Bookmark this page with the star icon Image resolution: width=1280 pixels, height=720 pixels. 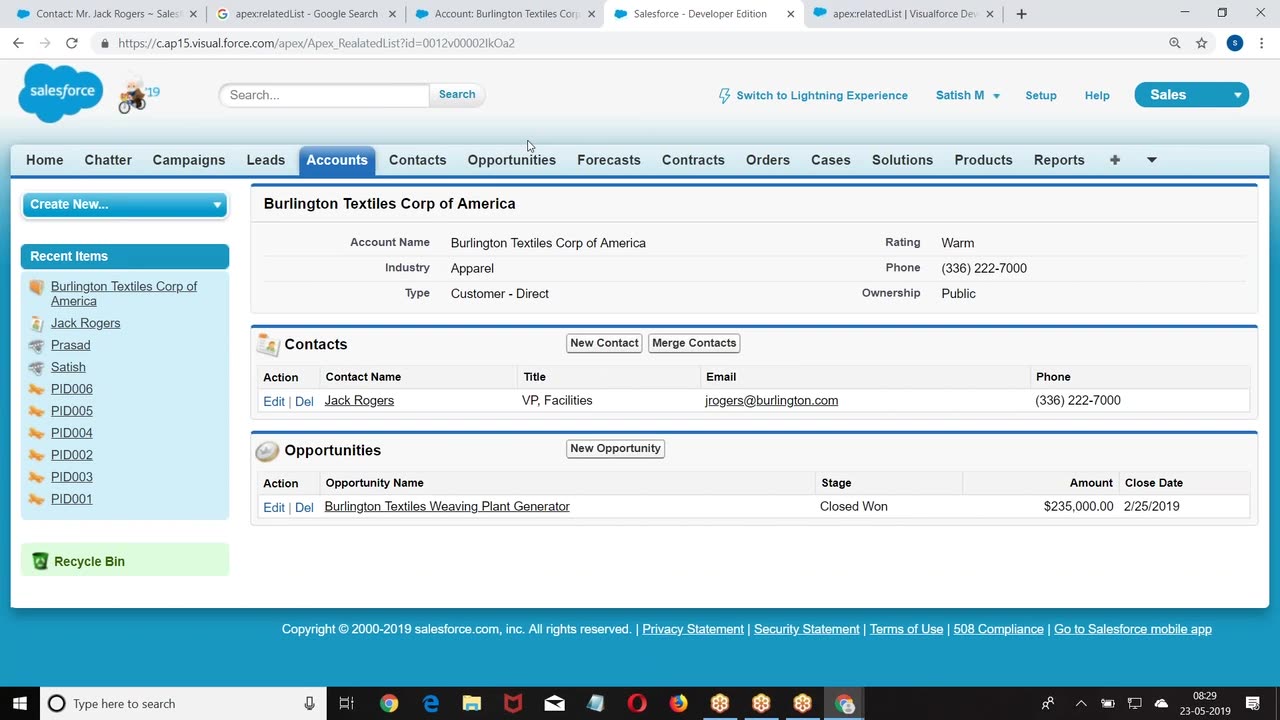pyautogui.click(x=1202, y=43)
